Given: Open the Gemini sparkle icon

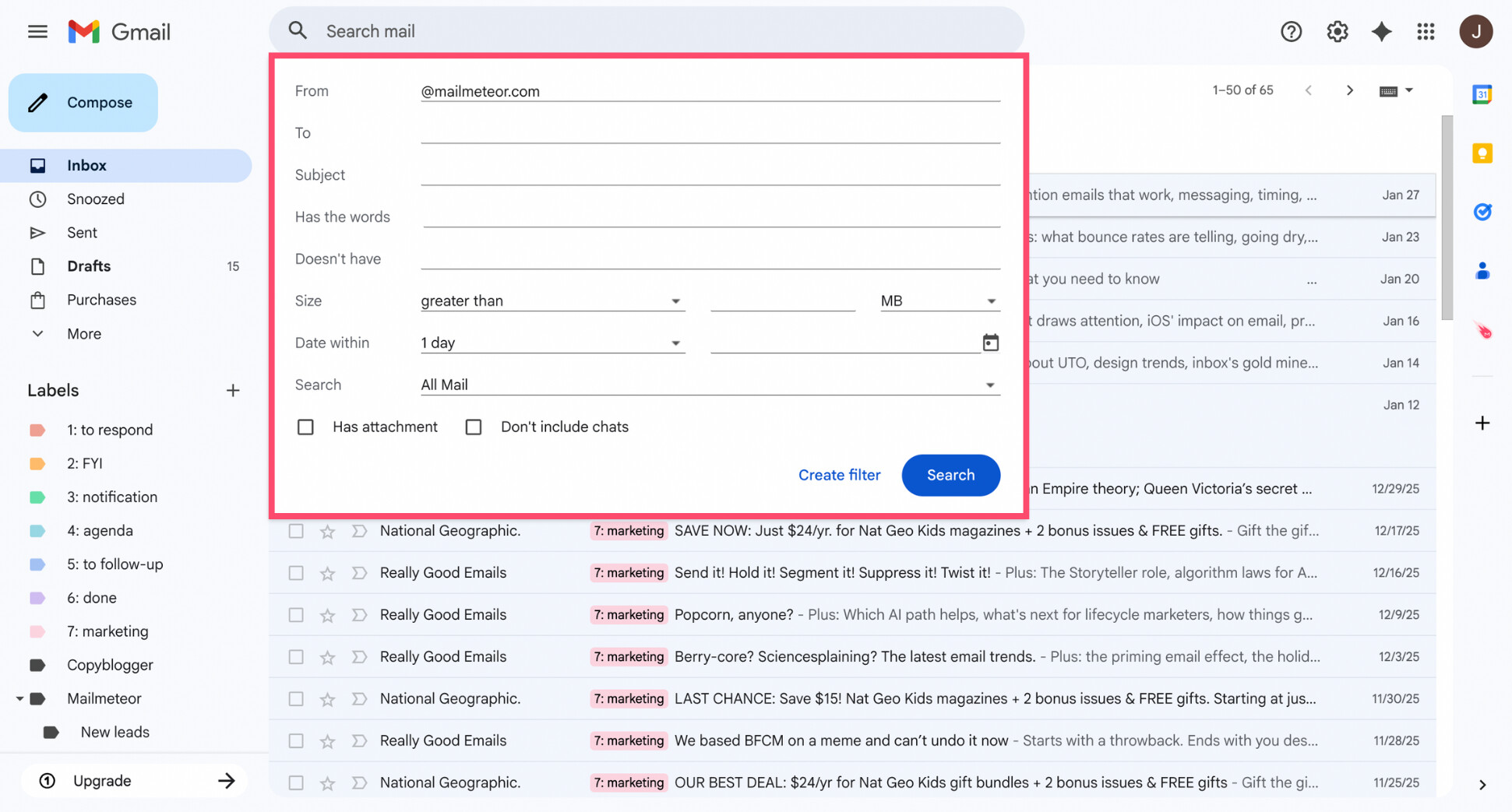Looking at the screenshot, I should coord(1381,31).
